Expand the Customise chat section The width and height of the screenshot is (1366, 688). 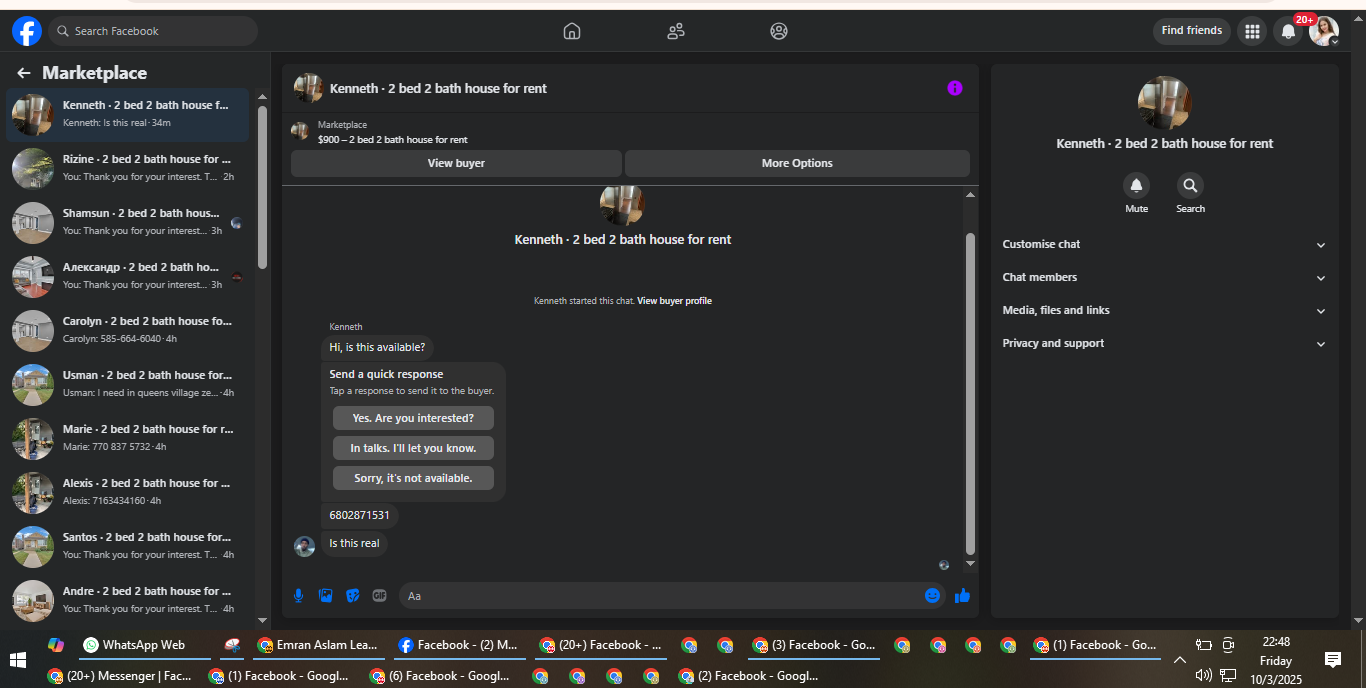[1164, 244]
